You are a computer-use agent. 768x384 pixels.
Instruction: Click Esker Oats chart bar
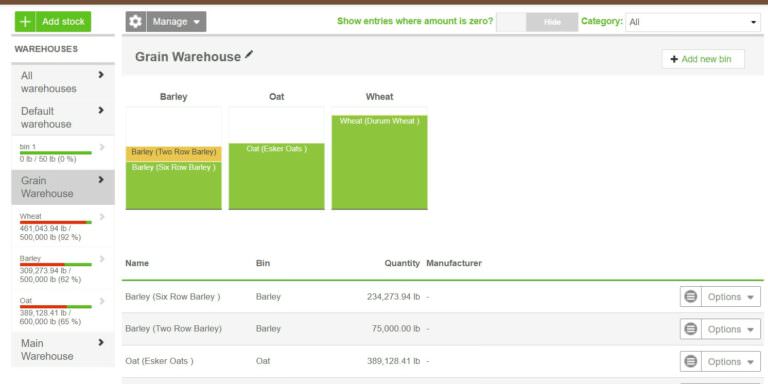point(276,176)
